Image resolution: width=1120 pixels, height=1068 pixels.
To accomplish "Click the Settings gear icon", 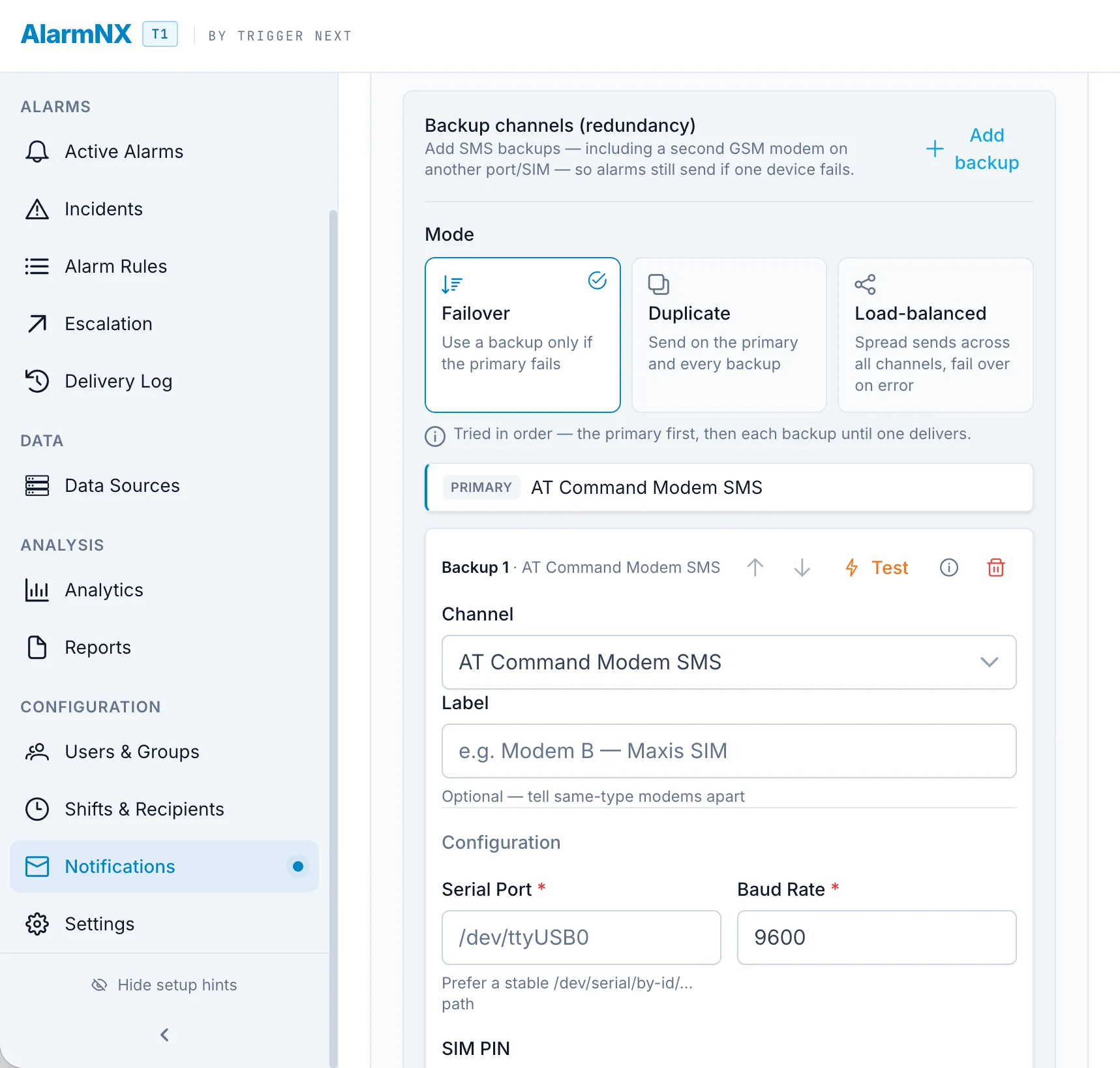I will [37, 924].
